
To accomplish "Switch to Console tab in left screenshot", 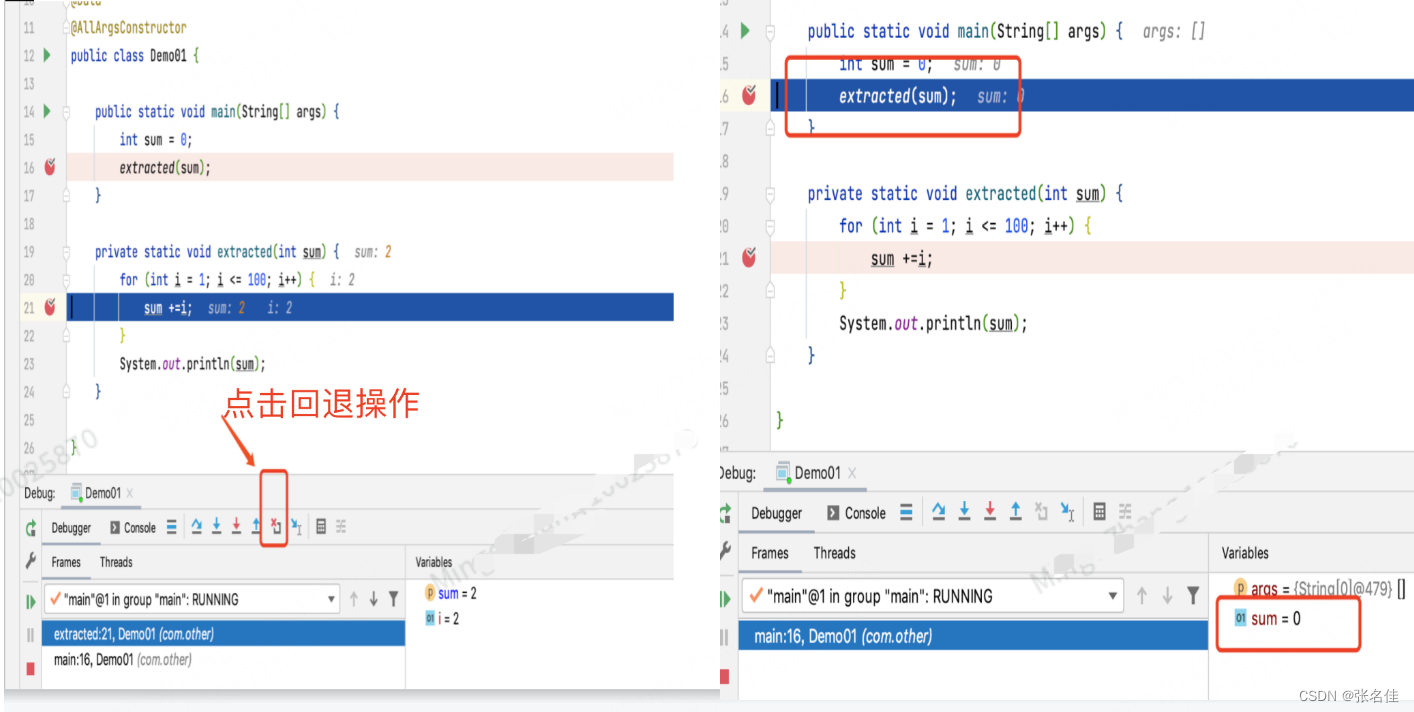I will point(132,528).
